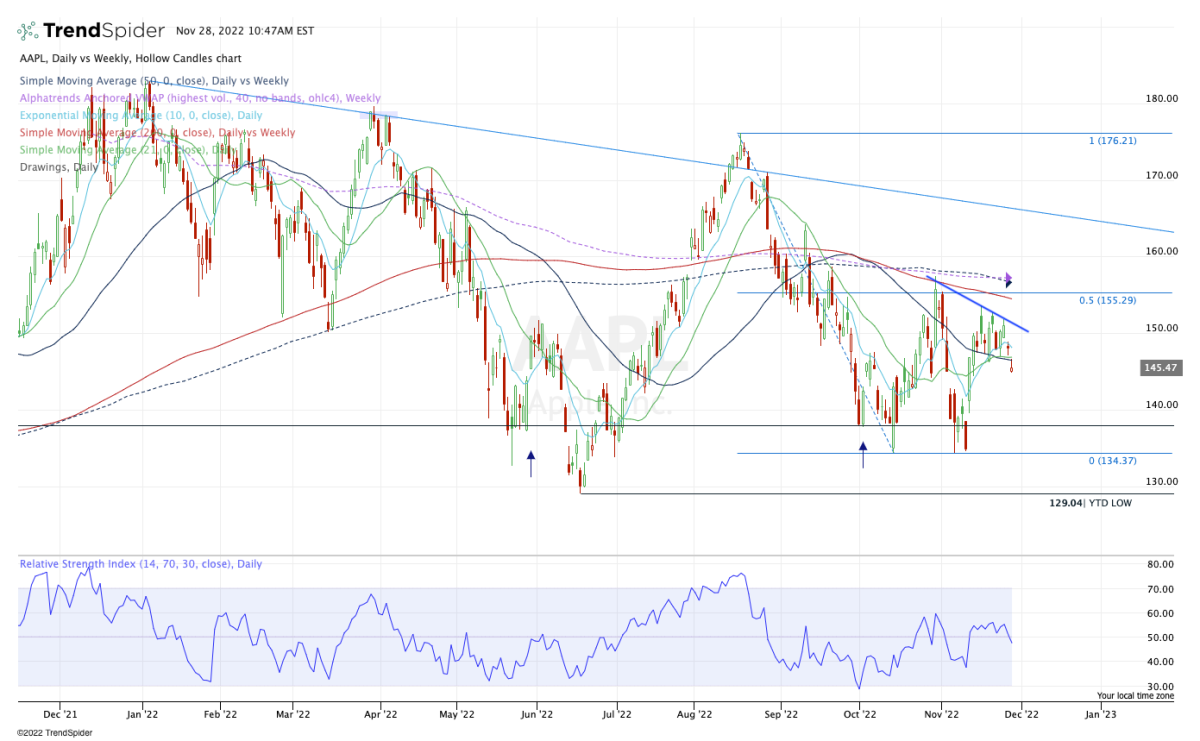
Task: Click the 0 (134.37) Fibonacci level label
Action: [1115, 460]
